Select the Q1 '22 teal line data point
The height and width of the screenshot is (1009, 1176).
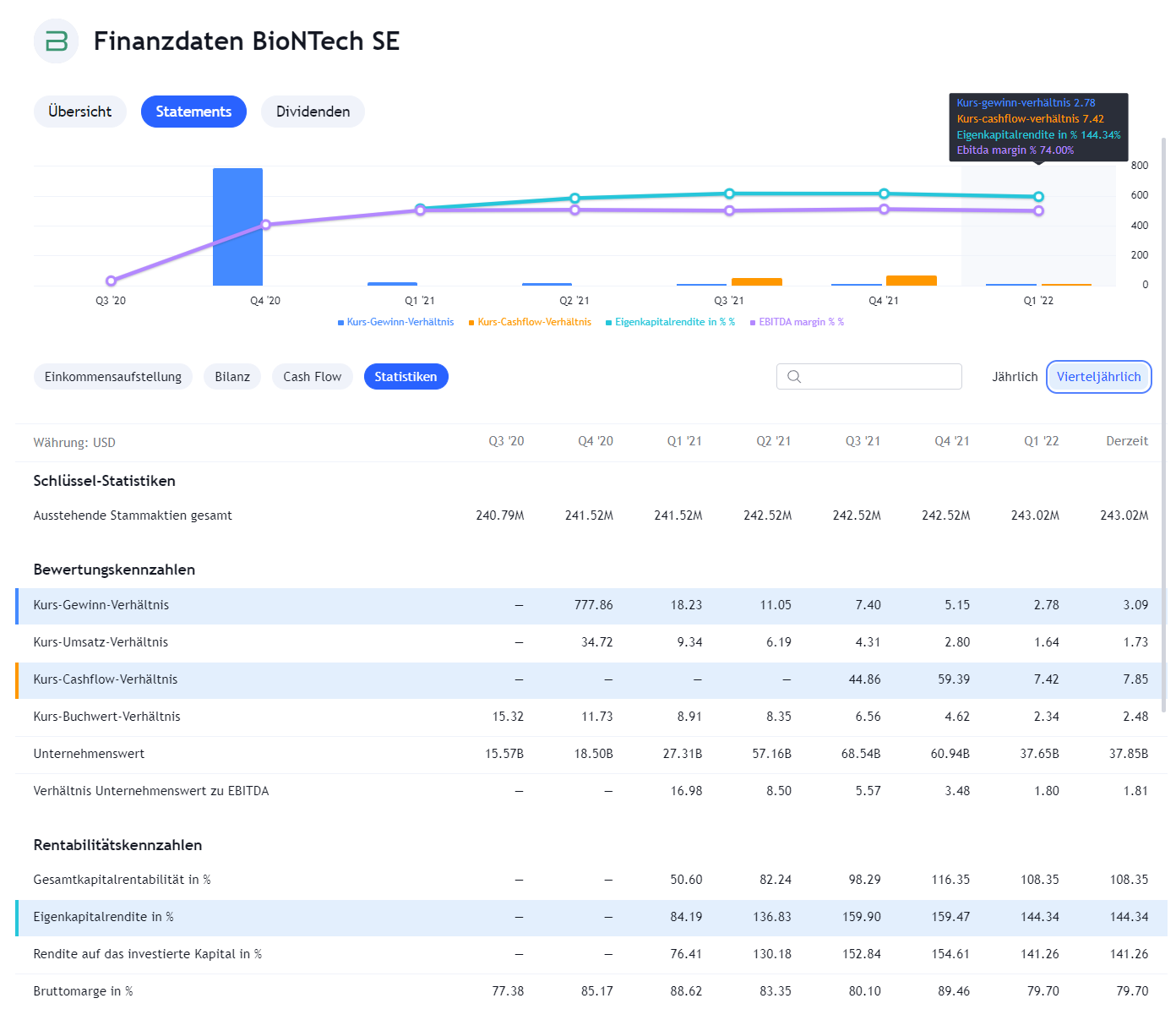tap(1038, 197)
